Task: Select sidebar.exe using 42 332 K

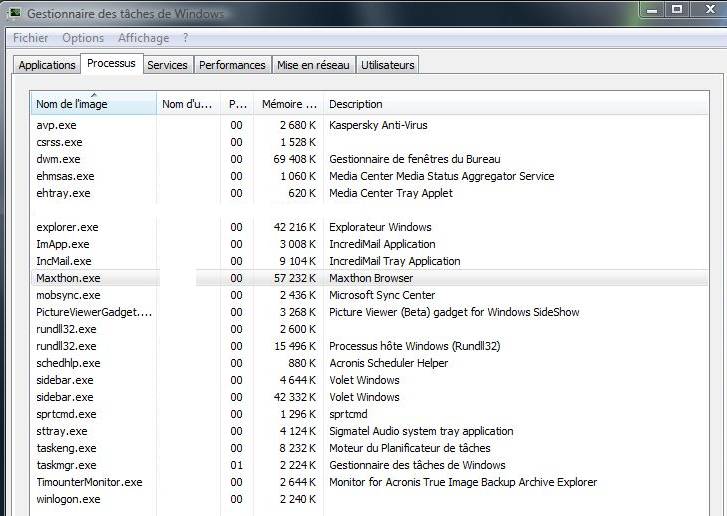Action: [370, 397]
